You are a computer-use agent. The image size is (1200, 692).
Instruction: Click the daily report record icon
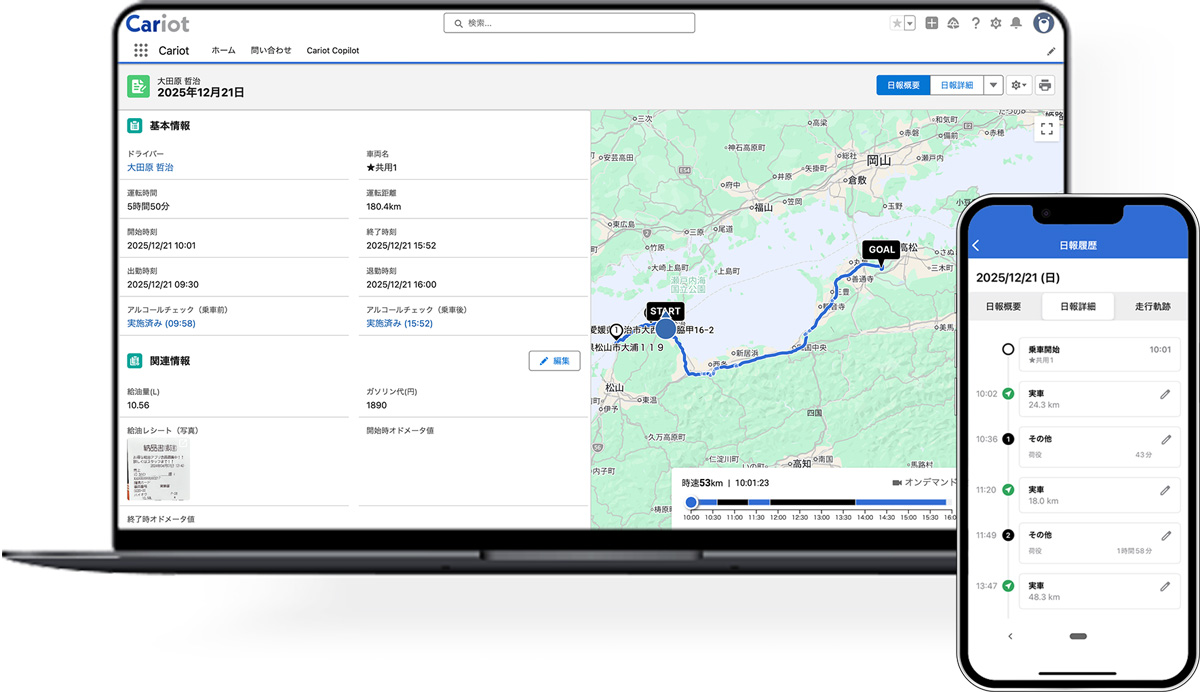(138, 86)
